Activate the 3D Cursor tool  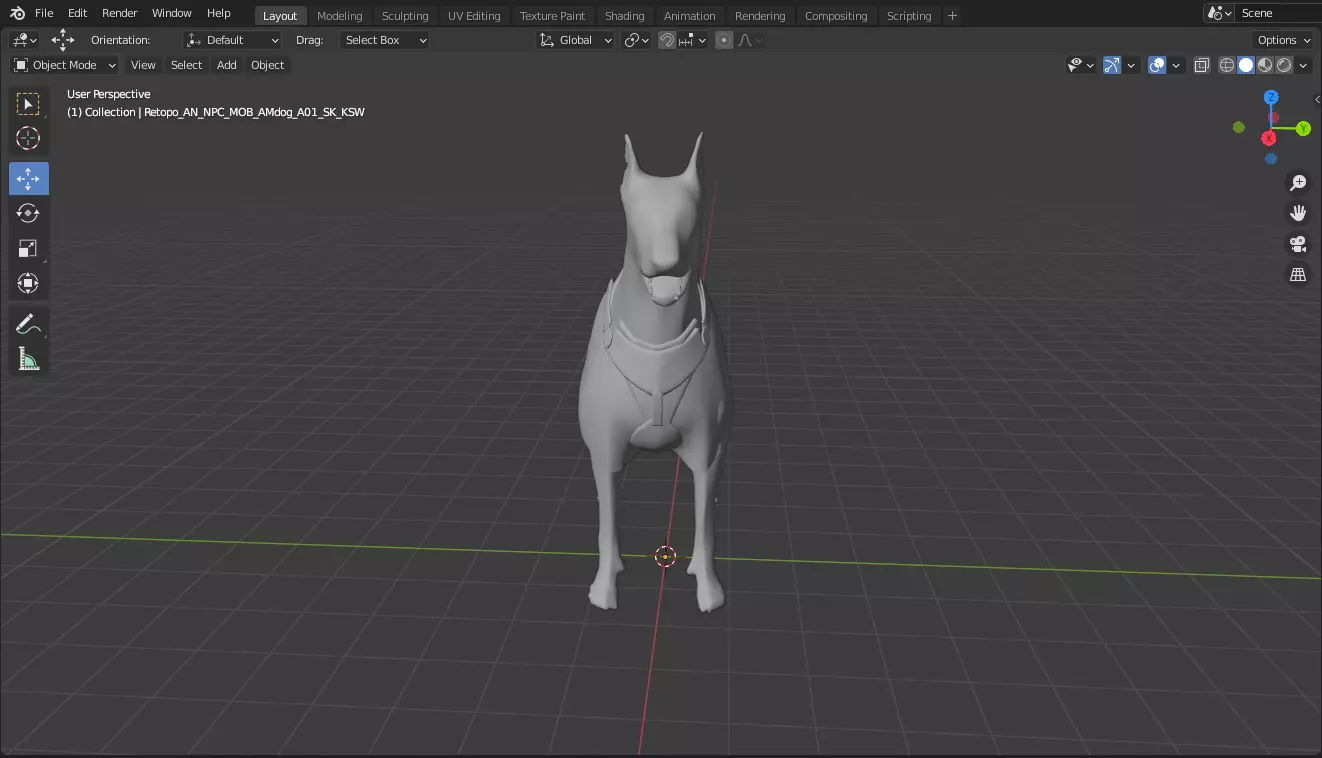click(x=28, y=139)
